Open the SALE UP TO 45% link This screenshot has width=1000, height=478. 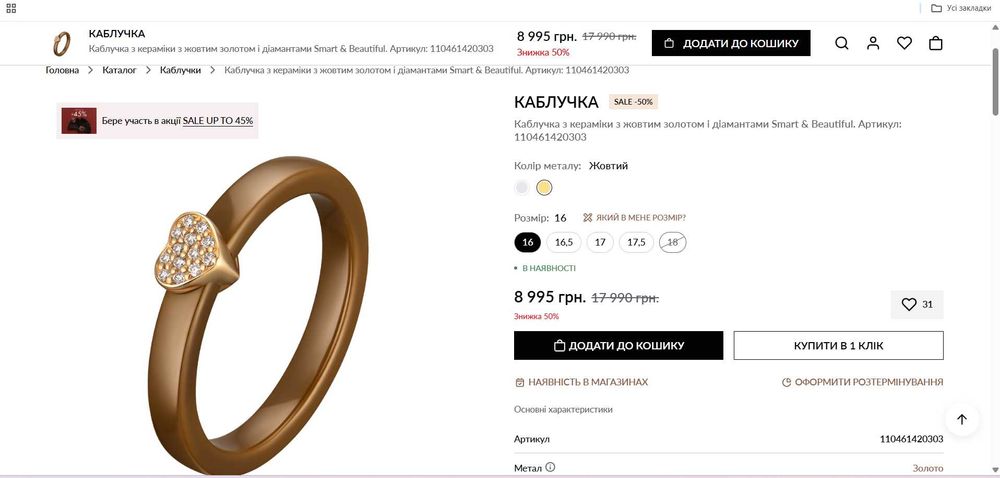218,121
